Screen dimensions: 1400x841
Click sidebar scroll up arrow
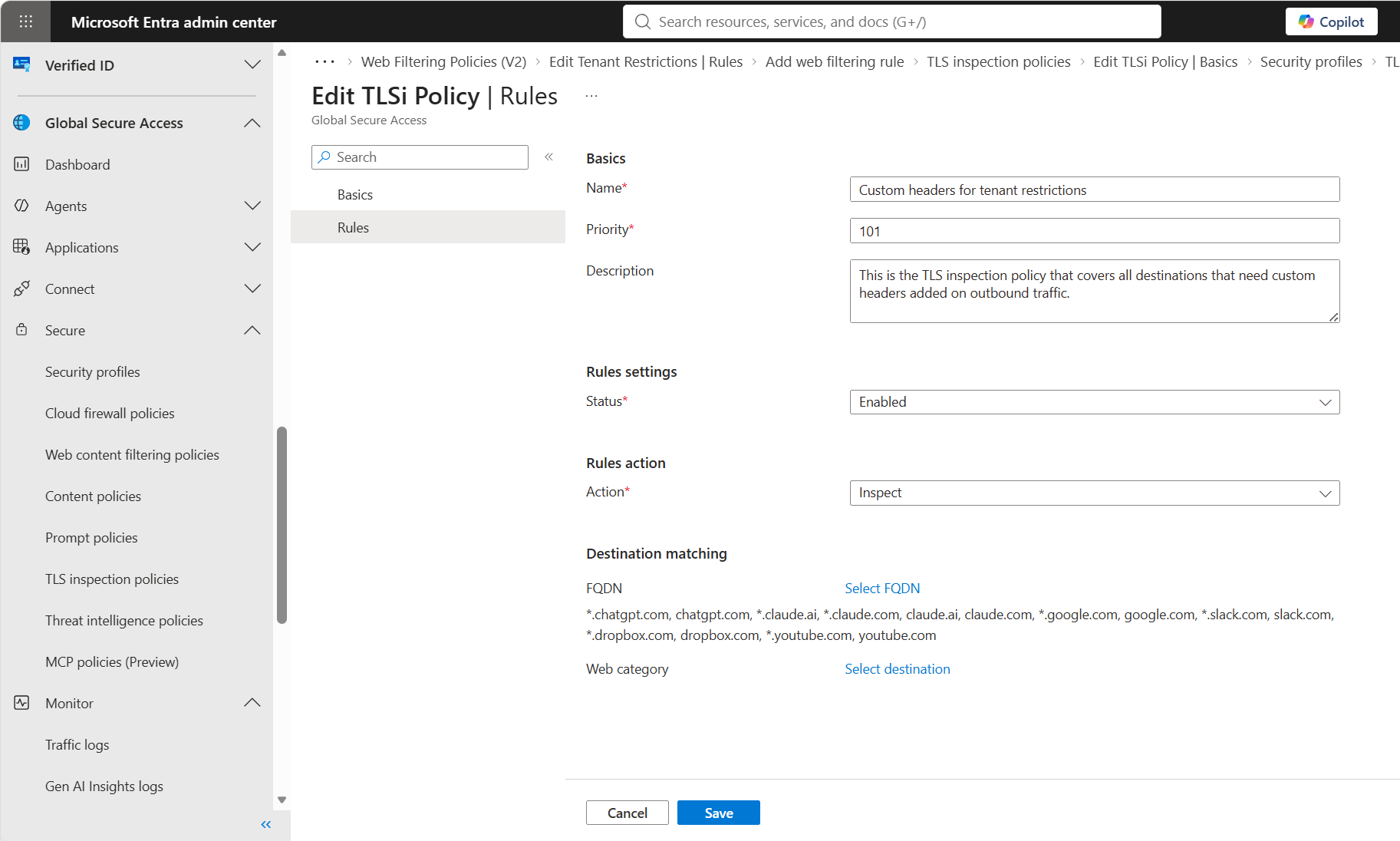[282, 53]
